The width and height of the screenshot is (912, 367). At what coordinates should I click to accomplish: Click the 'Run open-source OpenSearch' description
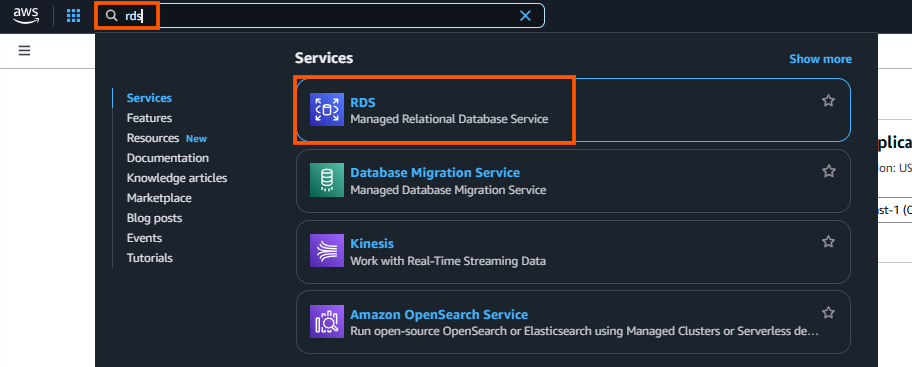[x=585, y=332]
